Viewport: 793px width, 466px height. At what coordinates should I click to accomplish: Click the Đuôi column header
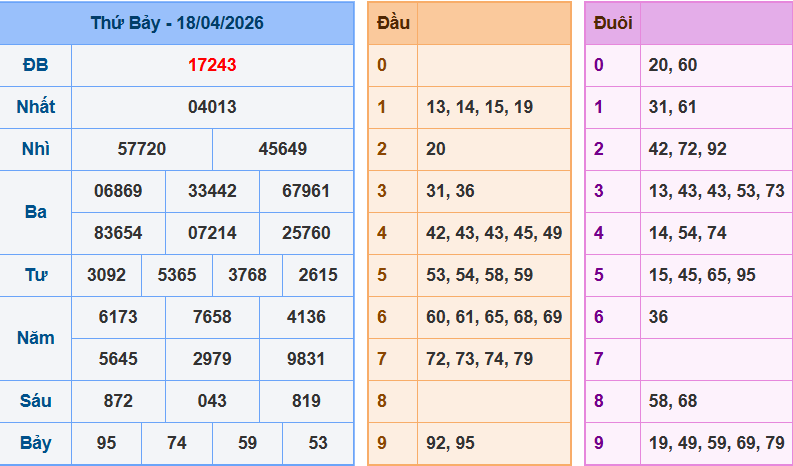click(612, 23)
